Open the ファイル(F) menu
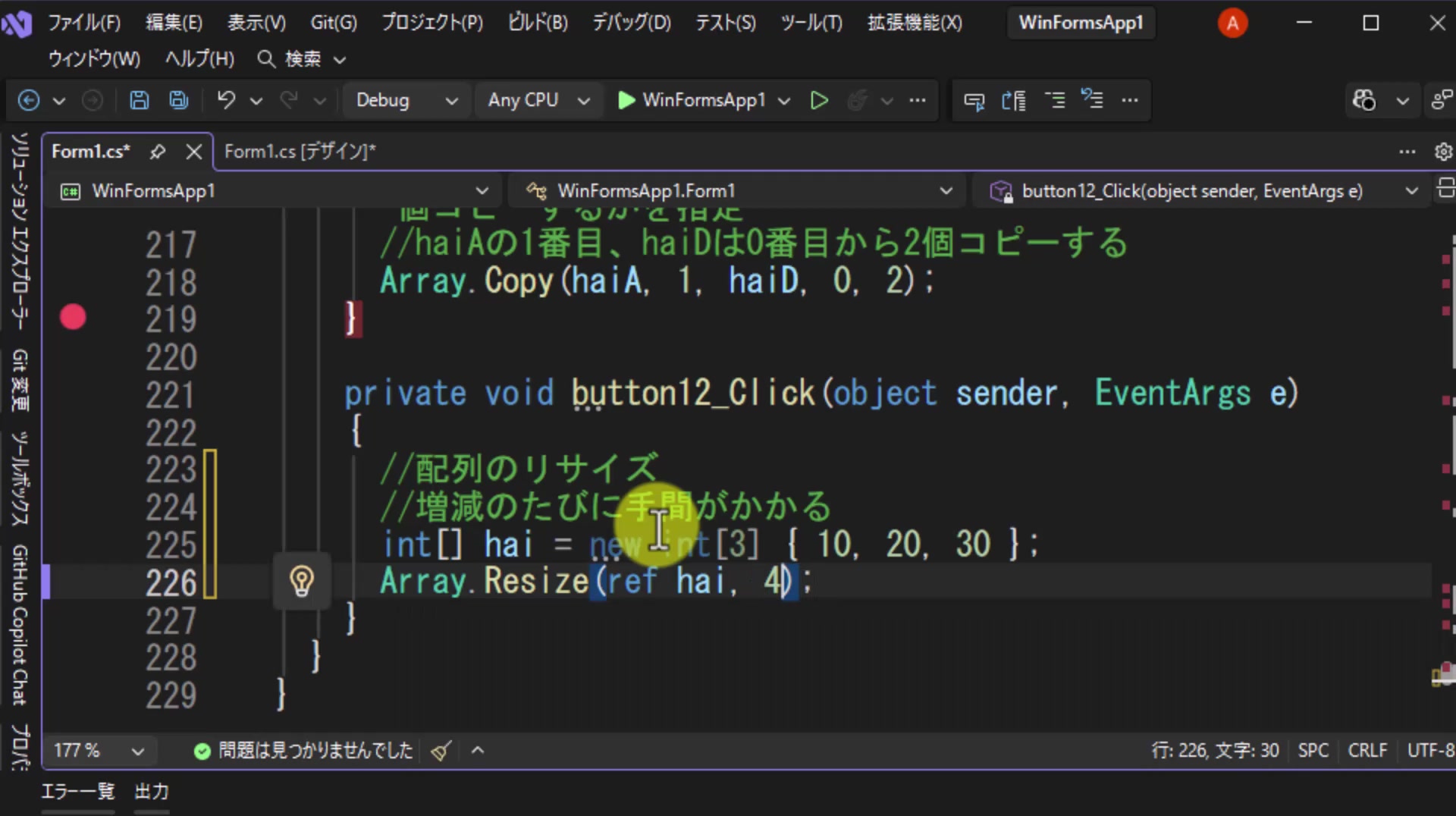Image resolution: width=1456 pixels, height=816 pixels. coord(84,23)
